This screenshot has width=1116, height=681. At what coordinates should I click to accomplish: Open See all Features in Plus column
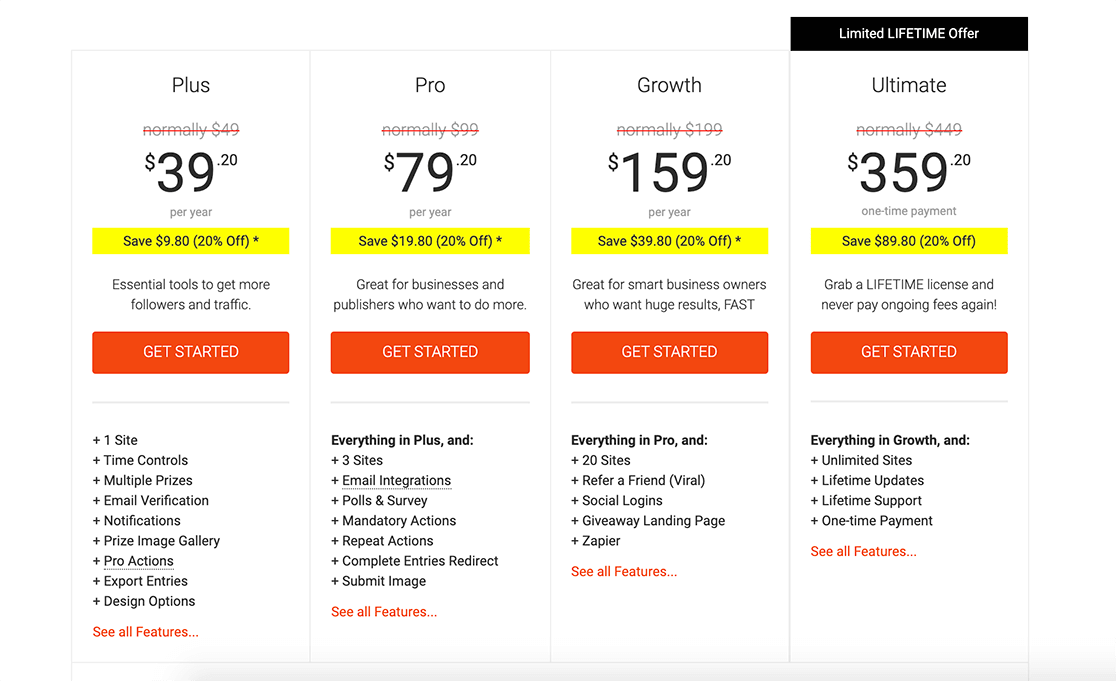(145, 632)
